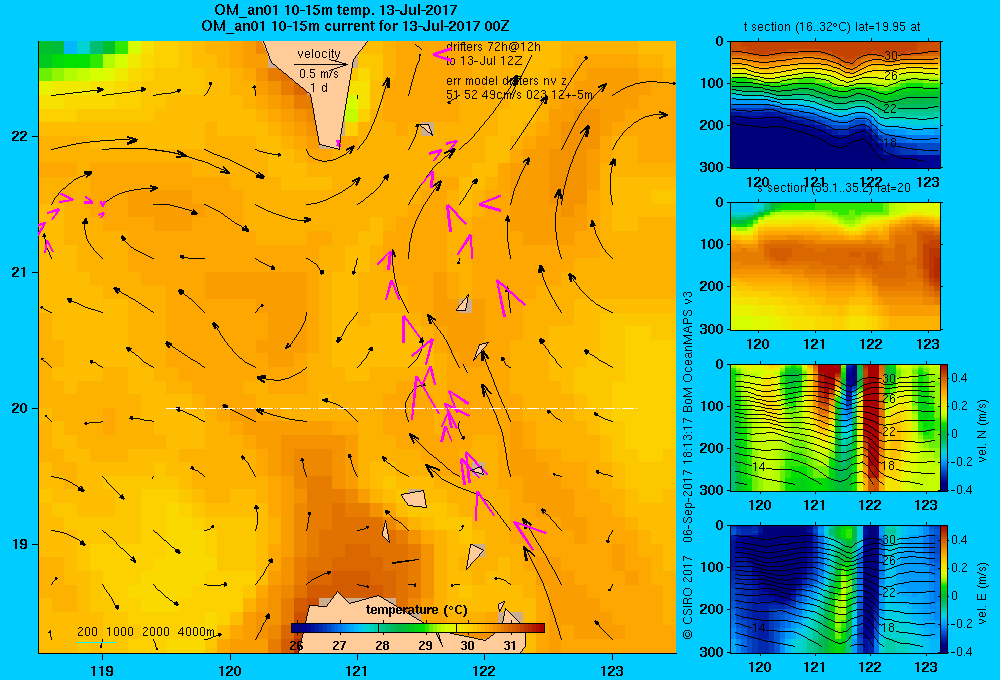
Task: Open the eastward velocity section plot
Action: (x=835, y=589)
